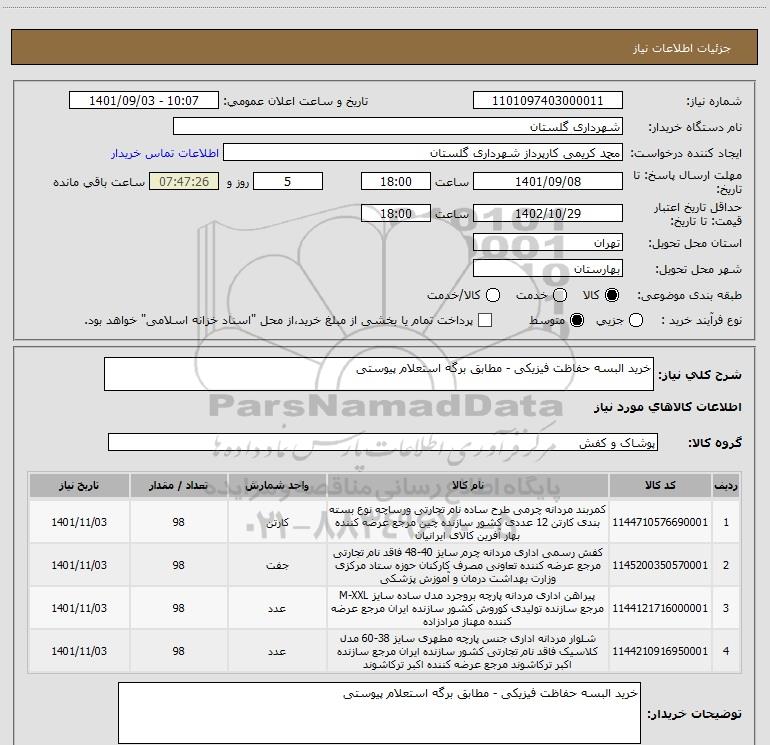
Task: Click the need date 1401/11/03 in row 4
Action: tap(79, 651)
